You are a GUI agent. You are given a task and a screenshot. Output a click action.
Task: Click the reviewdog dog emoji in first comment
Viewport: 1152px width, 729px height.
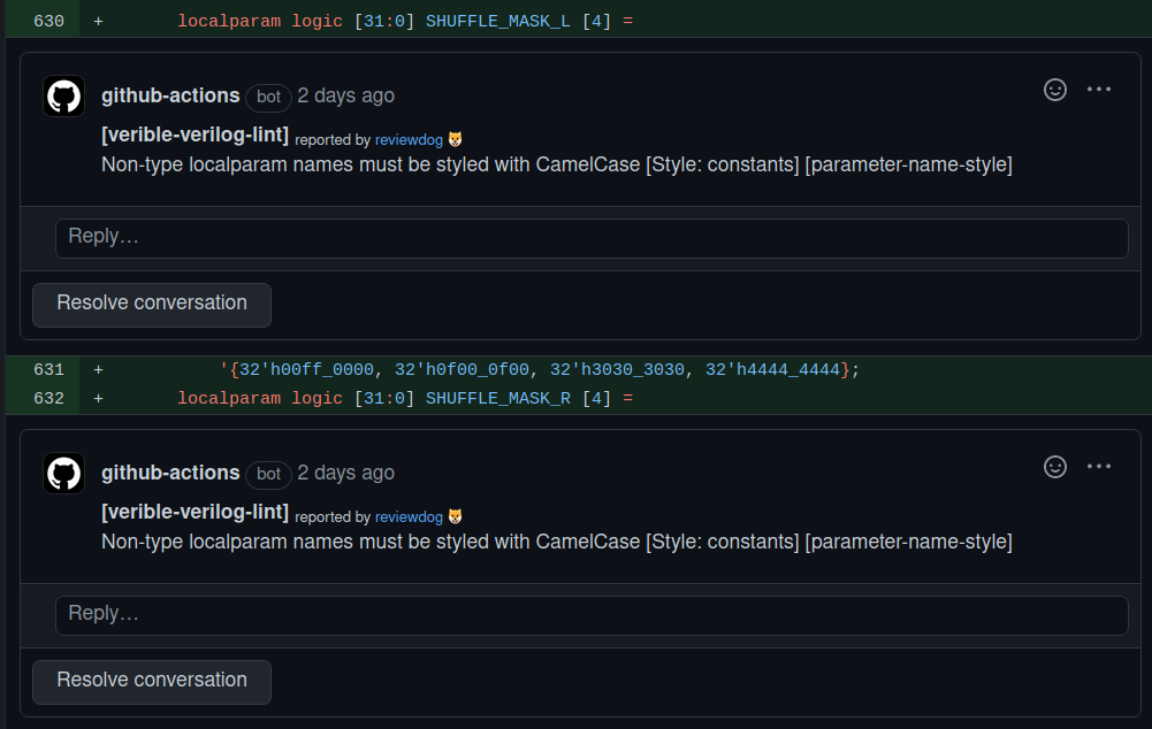pyautogui.click(x=456, y=140)
